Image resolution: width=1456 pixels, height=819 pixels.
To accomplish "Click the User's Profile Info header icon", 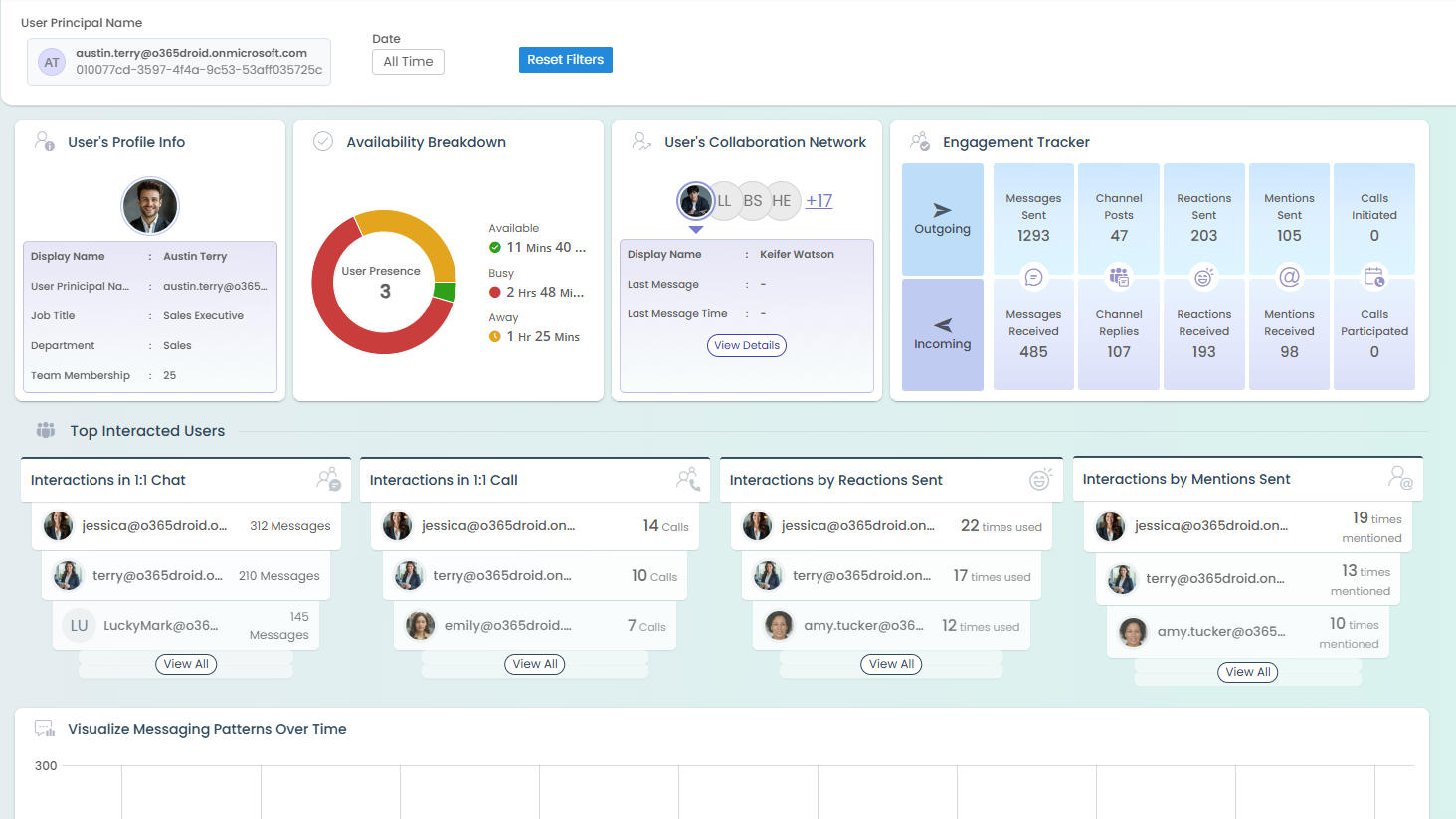I will [44, 141].
